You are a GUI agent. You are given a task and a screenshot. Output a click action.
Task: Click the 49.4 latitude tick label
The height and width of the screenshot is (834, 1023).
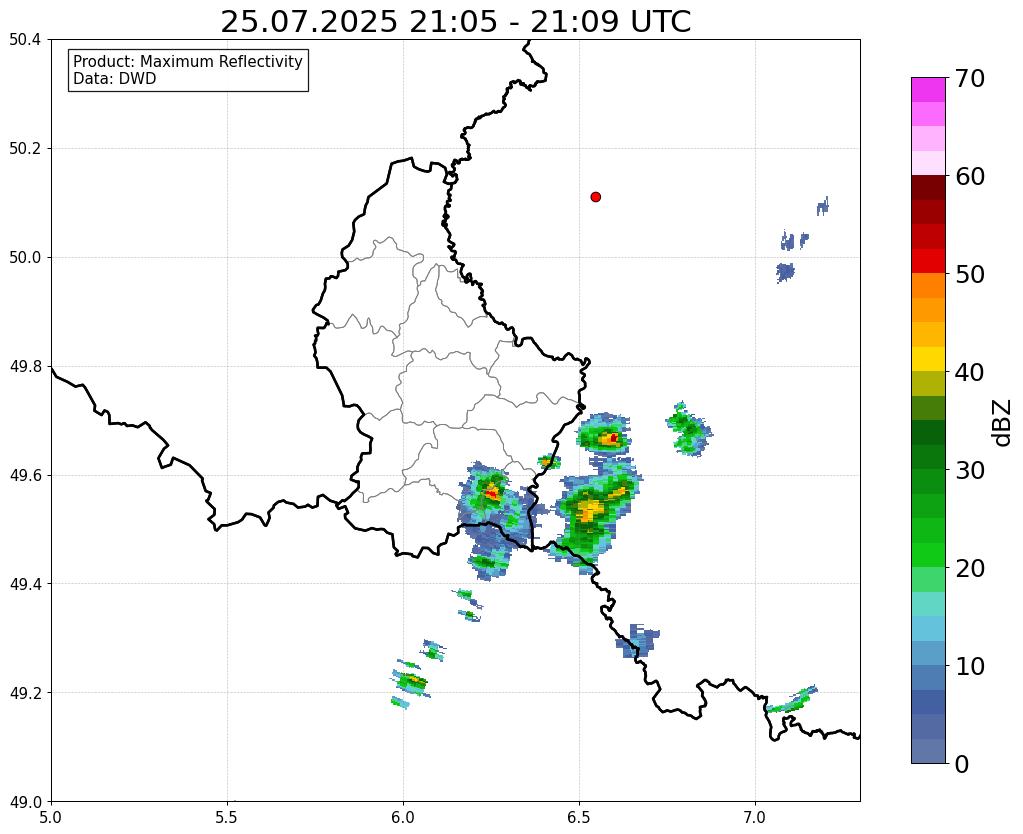click(25, 584)
